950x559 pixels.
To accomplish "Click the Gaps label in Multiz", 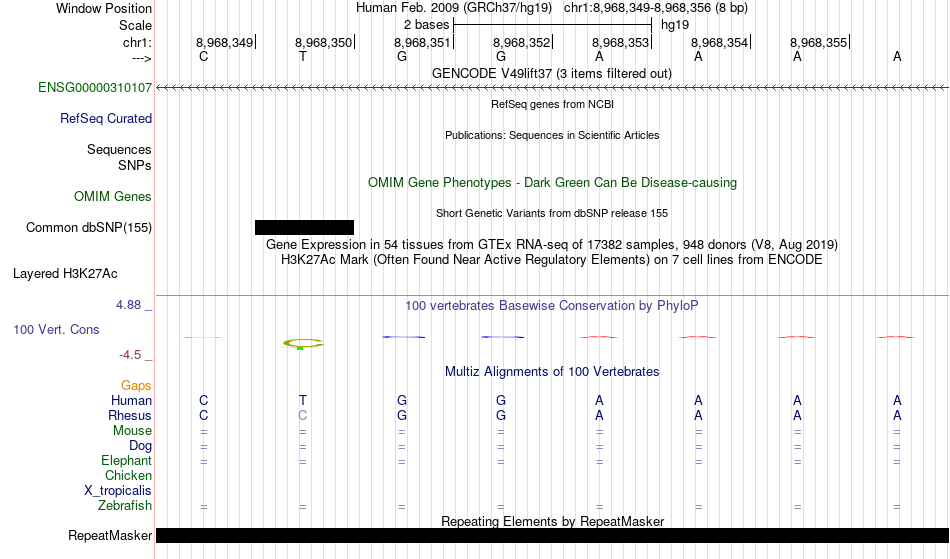I will (136, 386).
